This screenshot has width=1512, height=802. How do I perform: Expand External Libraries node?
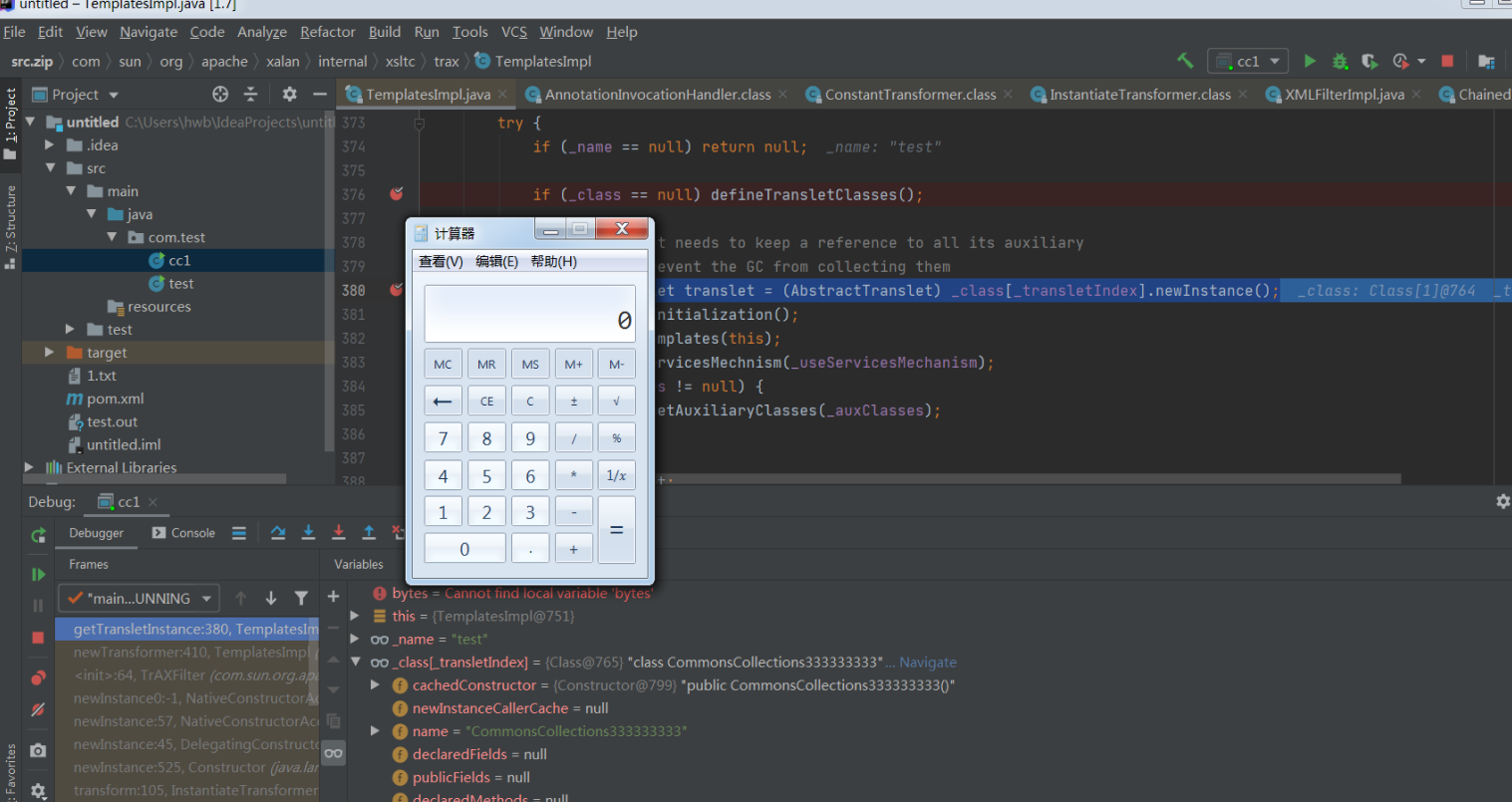point(29,467)
